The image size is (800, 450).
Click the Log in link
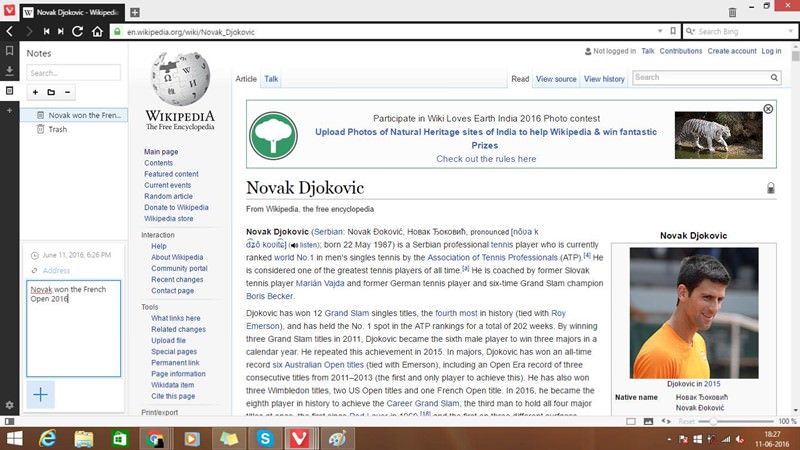tap(771, 51)
